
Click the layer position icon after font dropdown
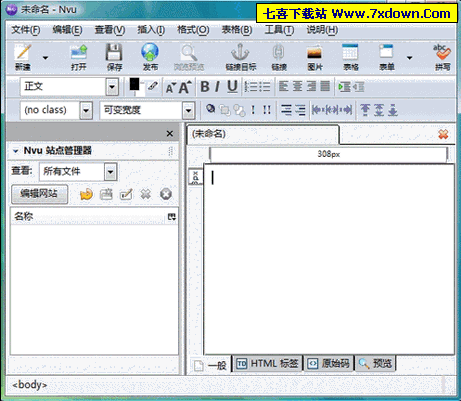point(210,108)
